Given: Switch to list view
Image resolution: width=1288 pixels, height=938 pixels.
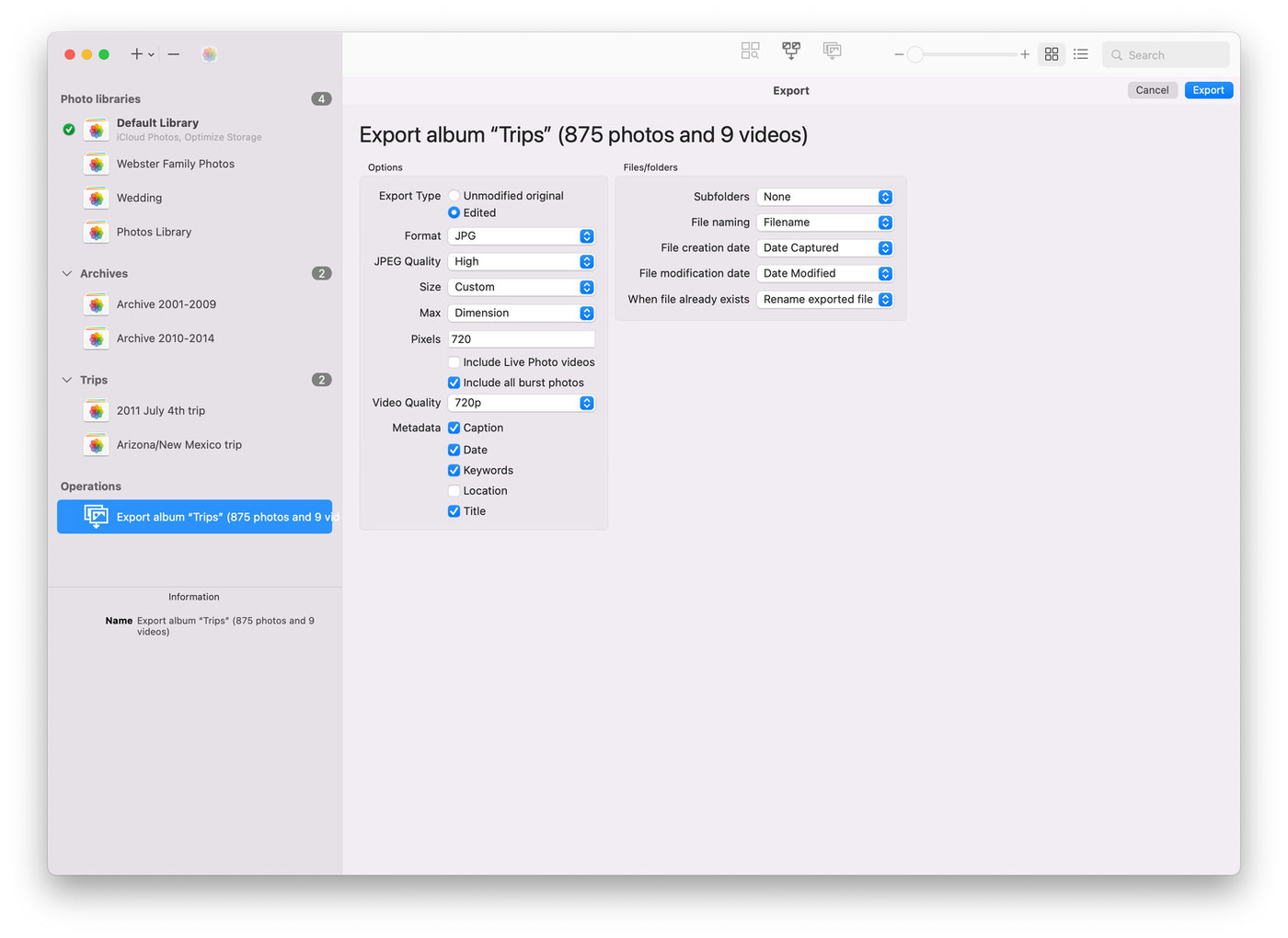Looking at the screenshot, I should 1081,54.
